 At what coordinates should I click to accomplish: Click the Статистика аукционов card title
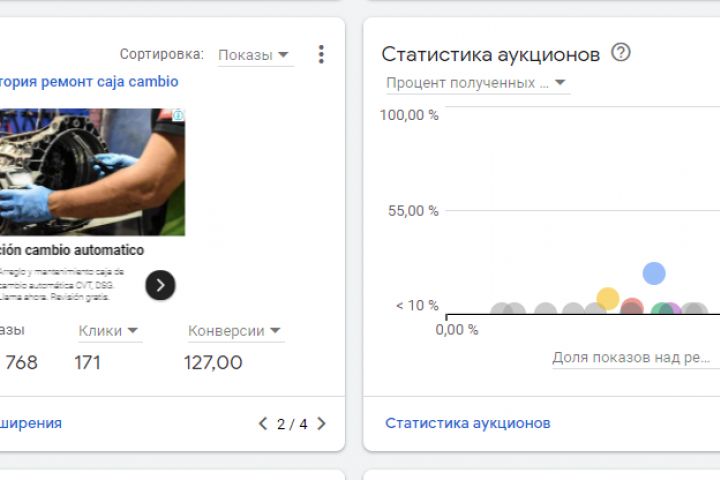(x=490, y=54)
